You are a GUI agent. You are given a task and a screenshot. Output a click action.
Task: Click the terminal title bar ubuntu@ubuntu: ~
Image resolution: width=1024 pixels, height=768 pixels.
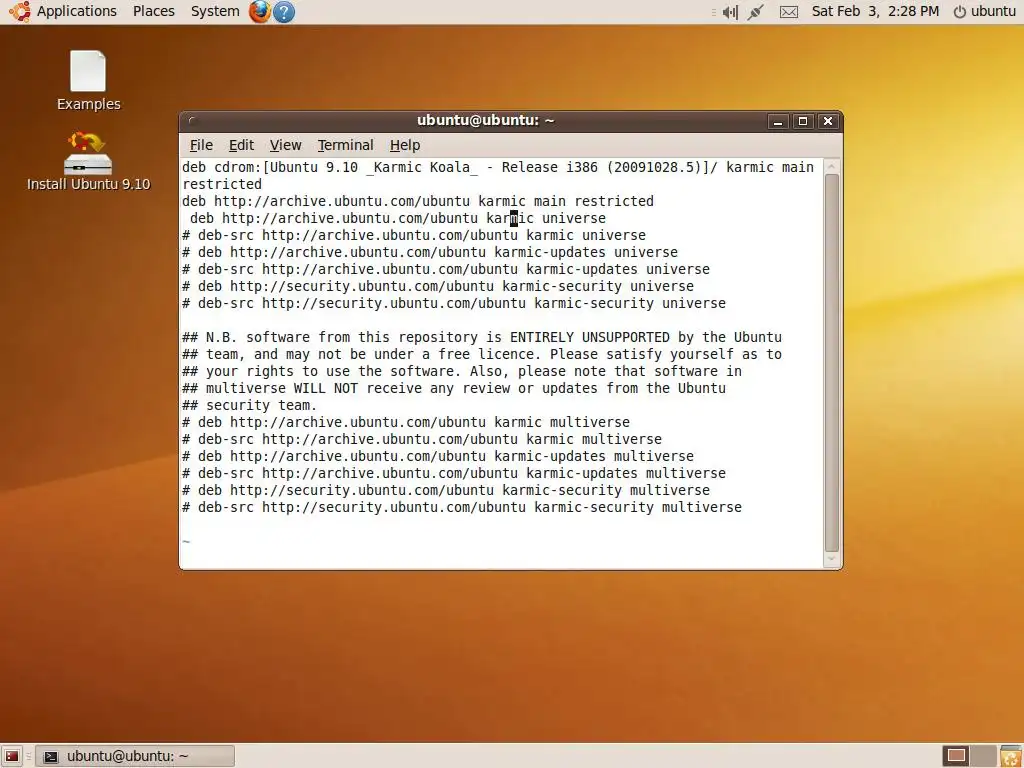pyautogui.click(x=485, y=121)
